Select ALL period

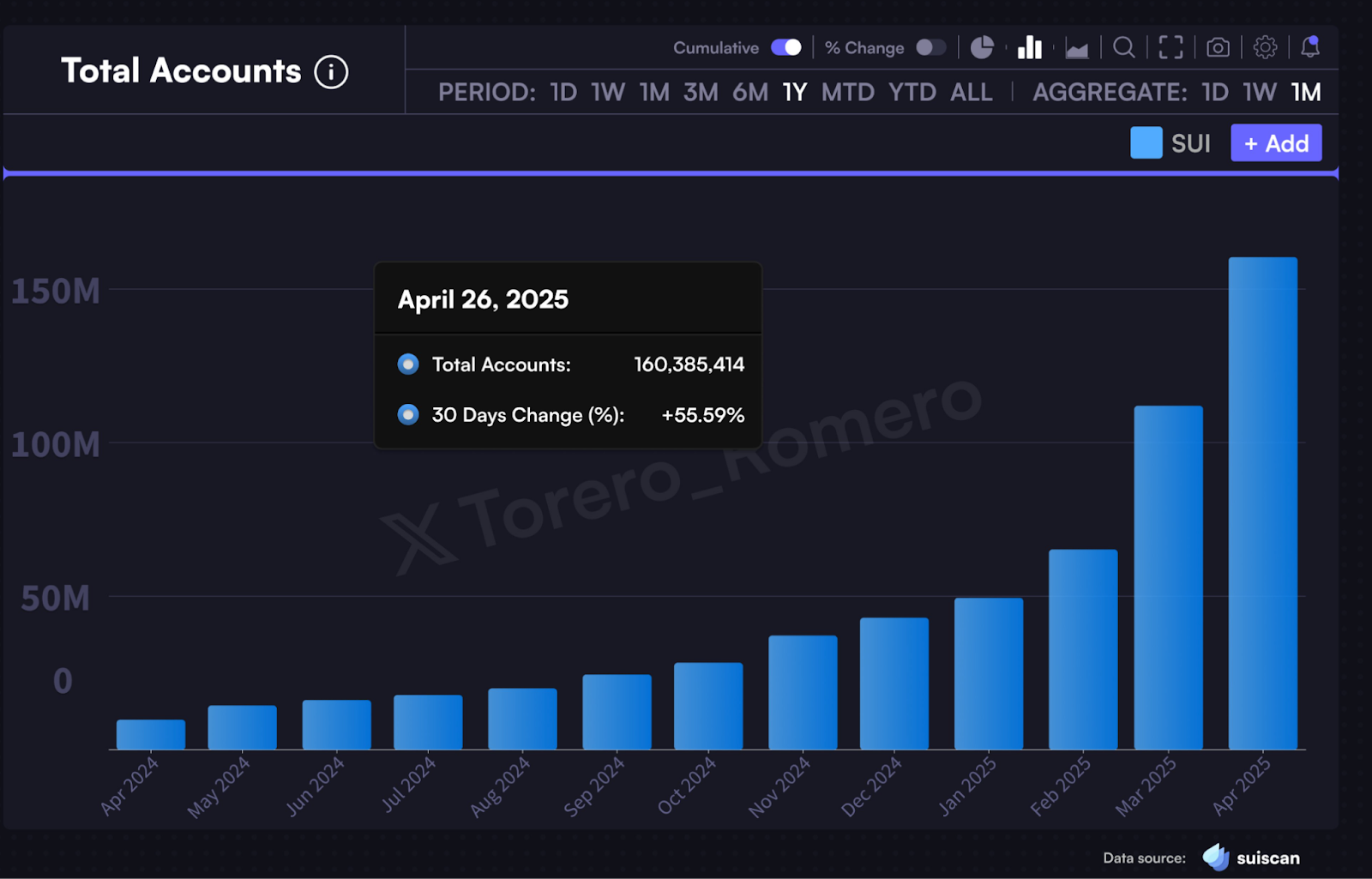pos(972,93)
